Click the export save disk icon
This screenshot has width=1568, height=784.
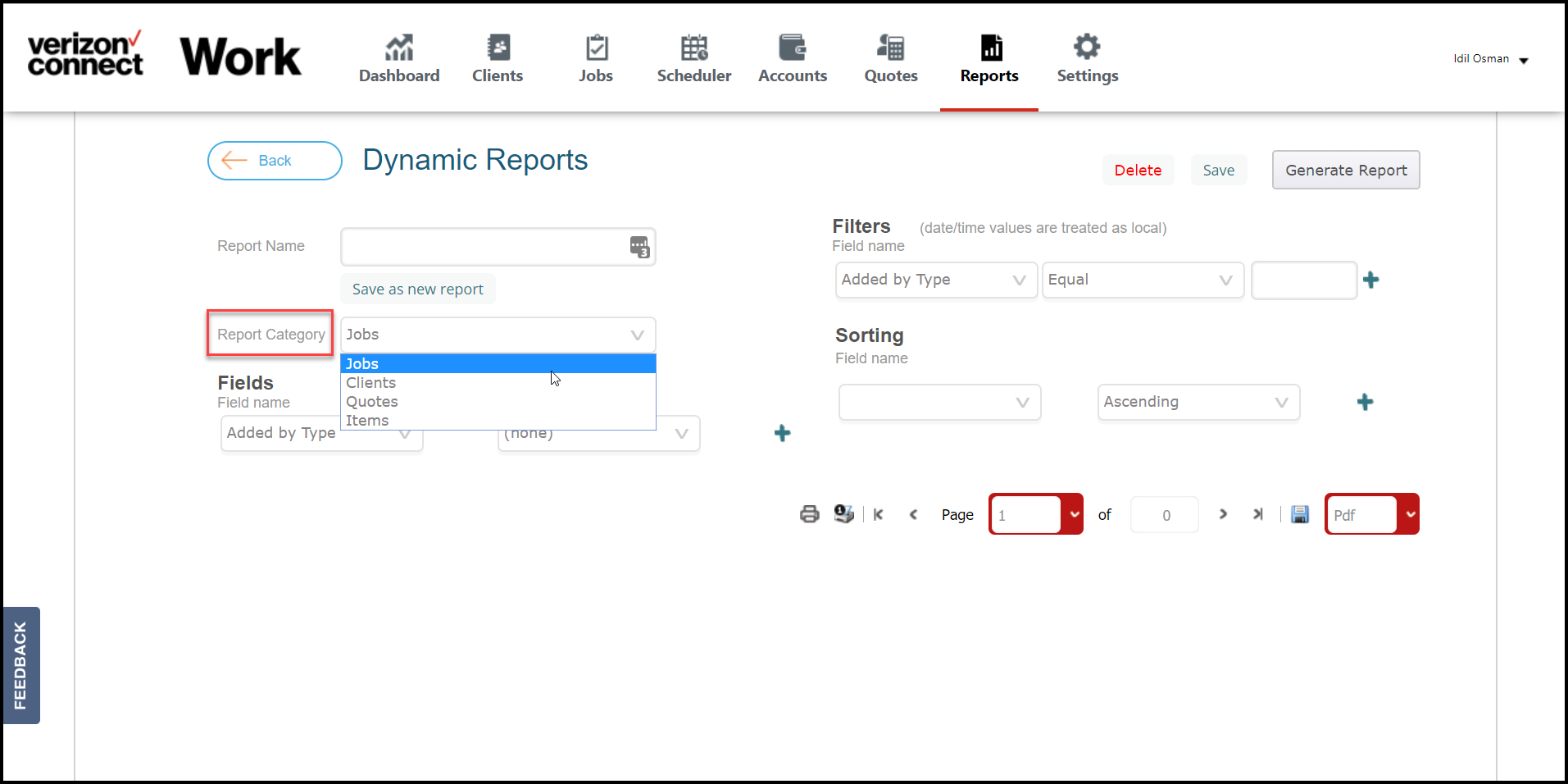(1300, 514)
